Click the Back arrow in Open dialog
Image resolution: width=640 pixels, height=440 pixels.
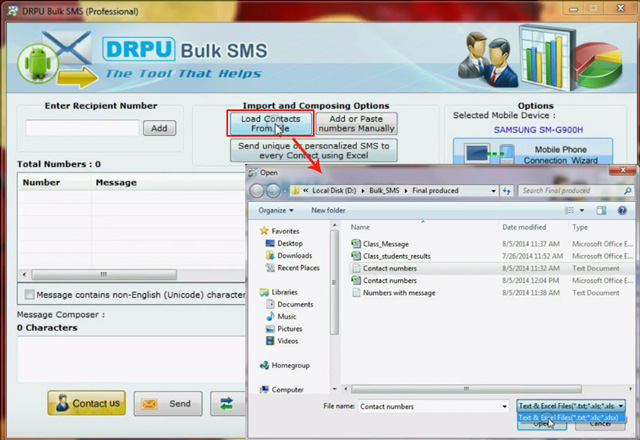(x=257, y=190)
